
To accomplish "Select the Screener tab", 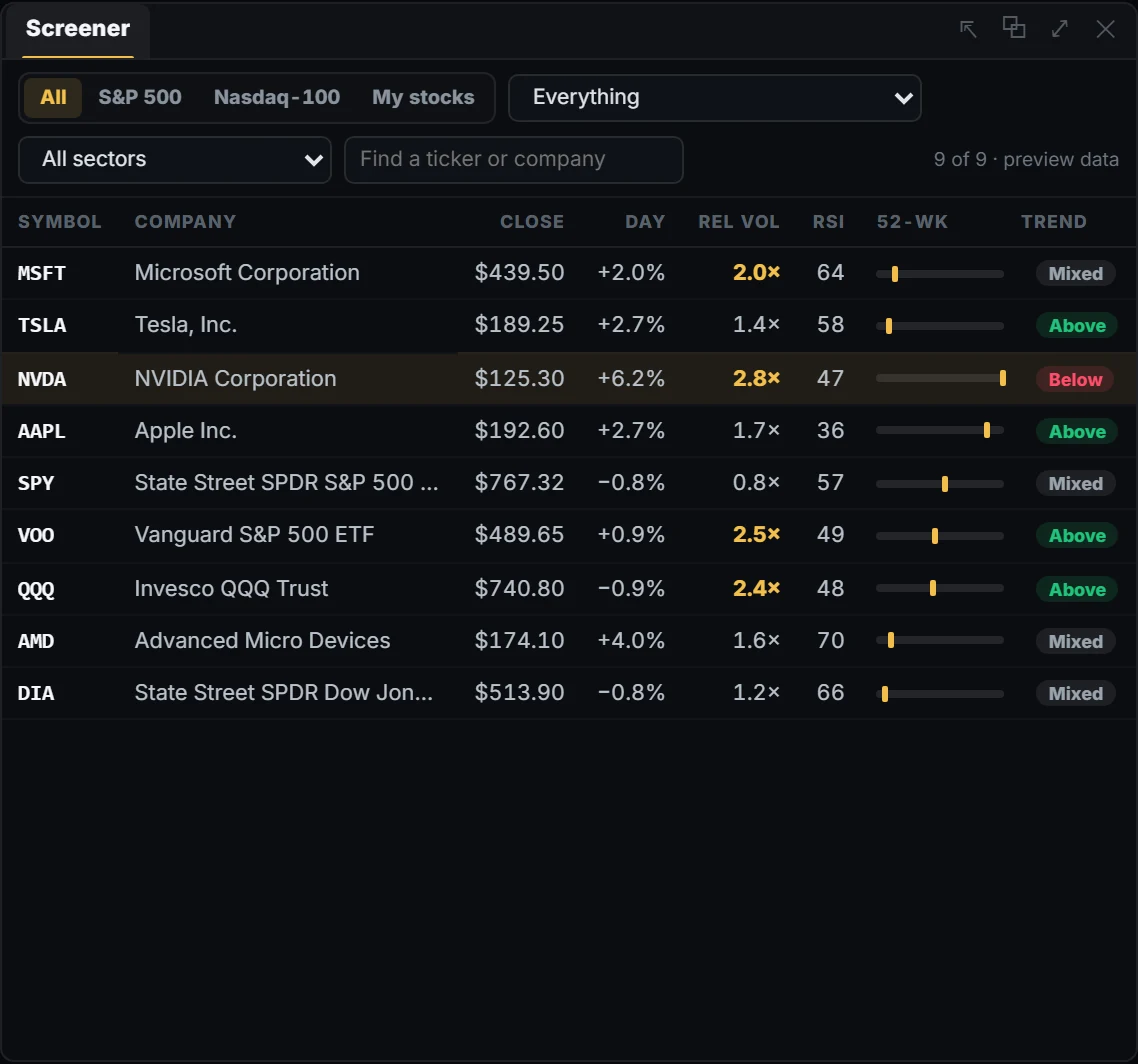I will [x=78, y=29].
